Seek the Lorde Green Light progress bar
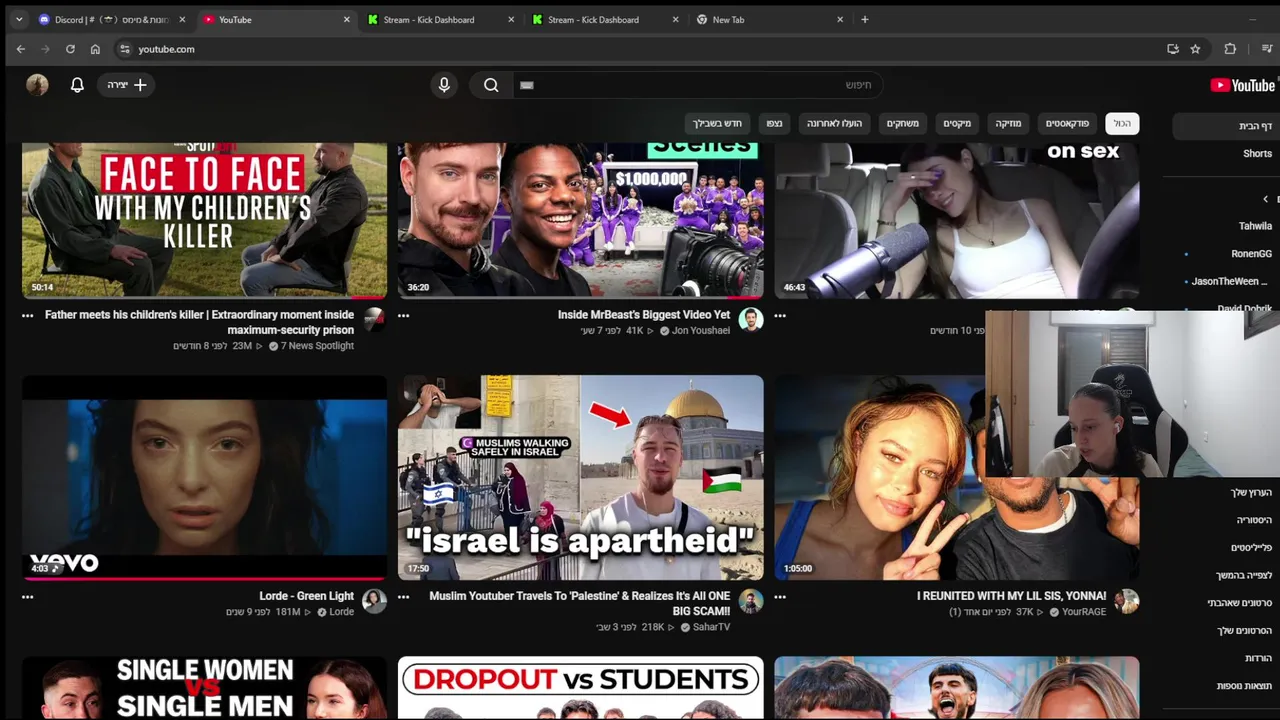Screen dimensions: 1280x720 (x=204, y=578)
